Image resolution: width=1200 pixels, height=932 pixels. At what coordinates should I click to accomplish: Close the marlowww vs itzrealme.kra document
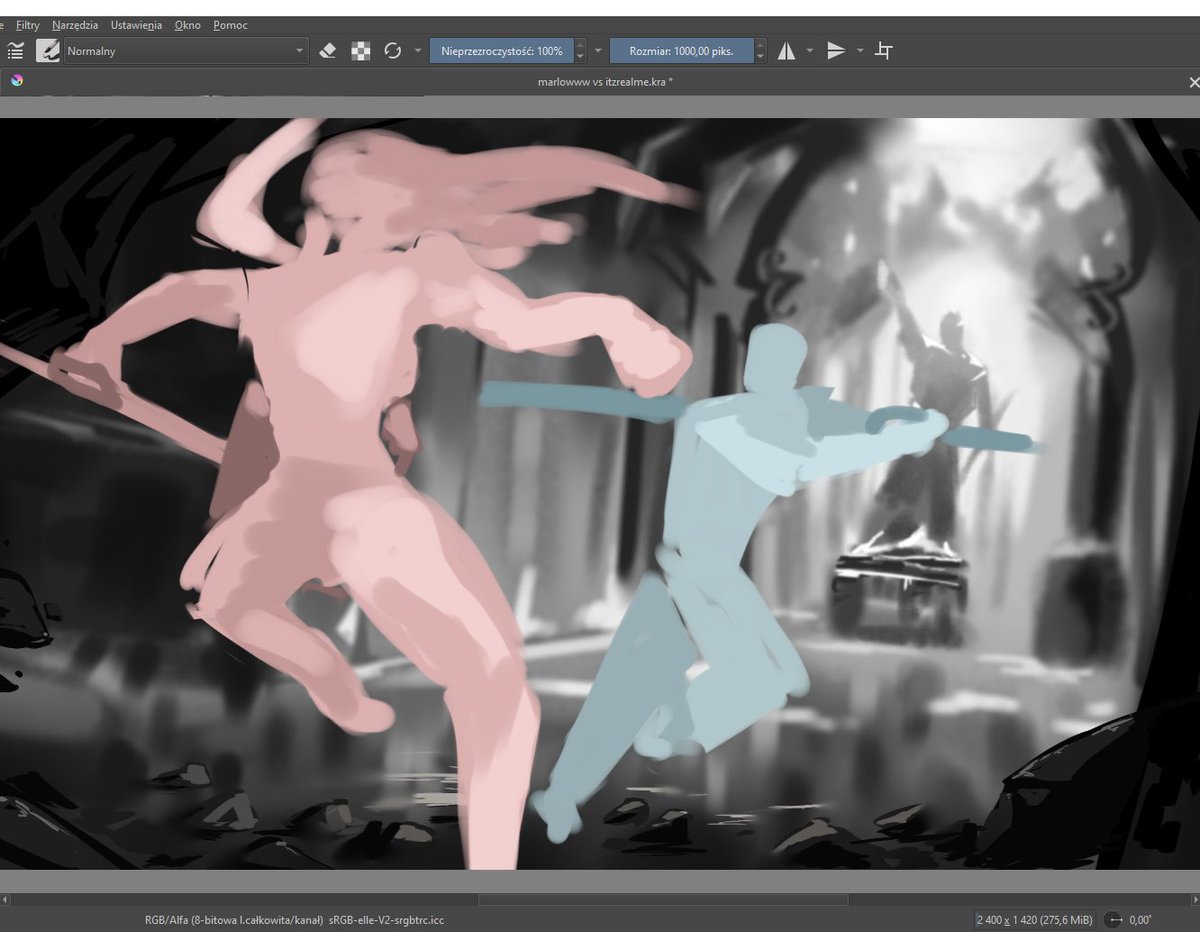1193,83
